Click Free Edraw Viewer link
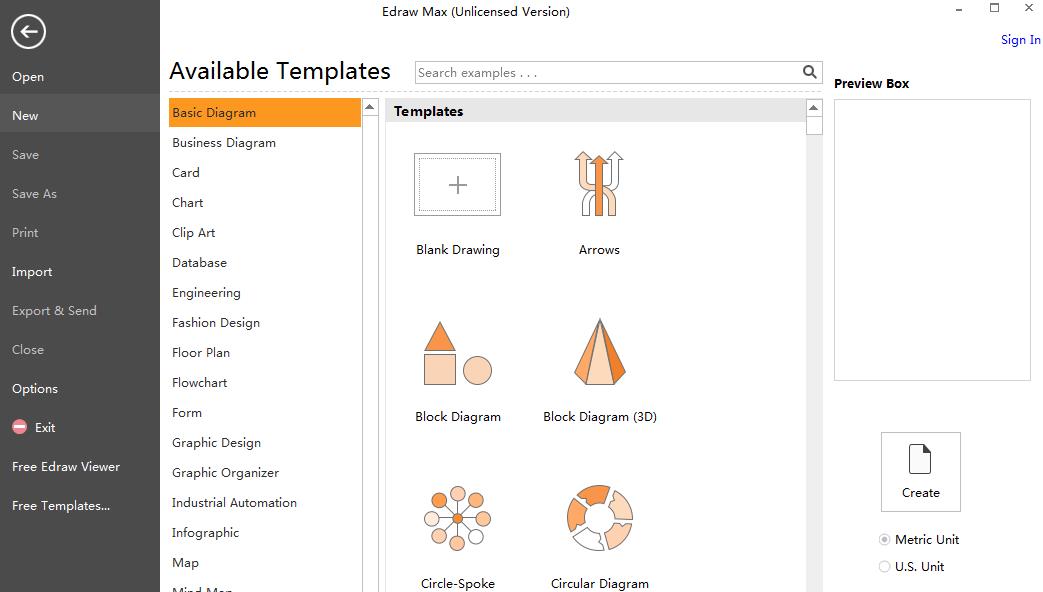Screen dimensions: 1043x592 [x=66, y=467]
